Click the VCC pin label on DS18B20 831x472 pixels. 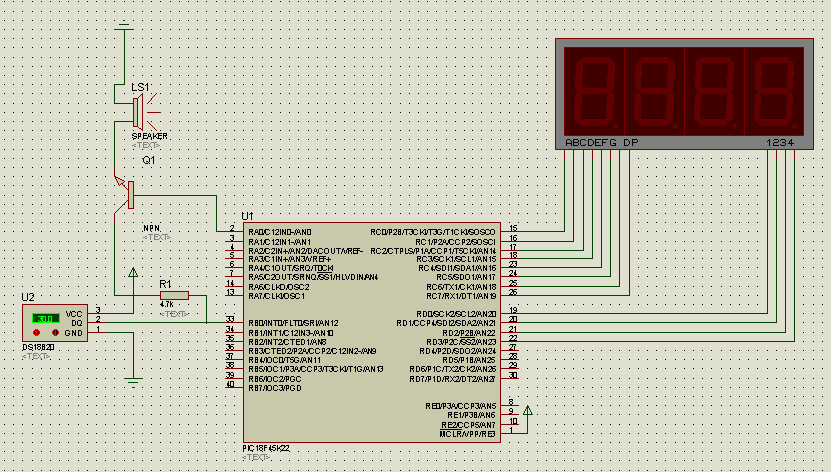74,314
